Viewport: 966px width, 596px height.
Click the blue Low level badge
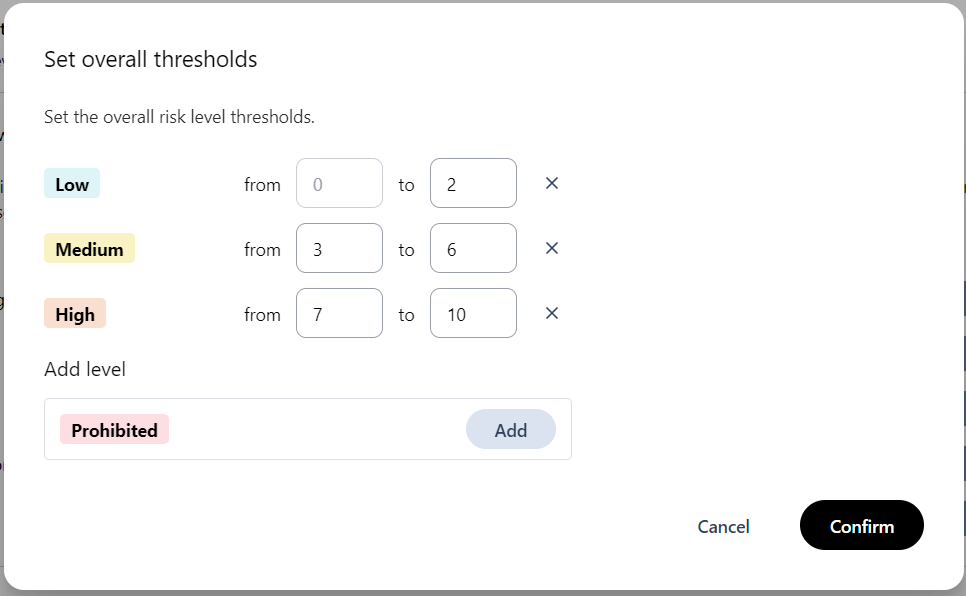click(x=72, y=184)
